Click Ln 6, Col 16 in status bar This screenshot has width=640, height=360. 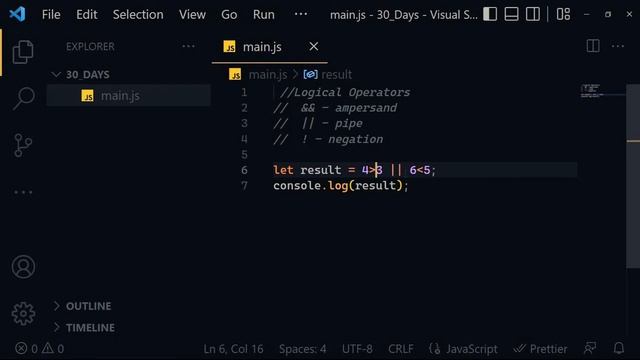tap(233, 349)
